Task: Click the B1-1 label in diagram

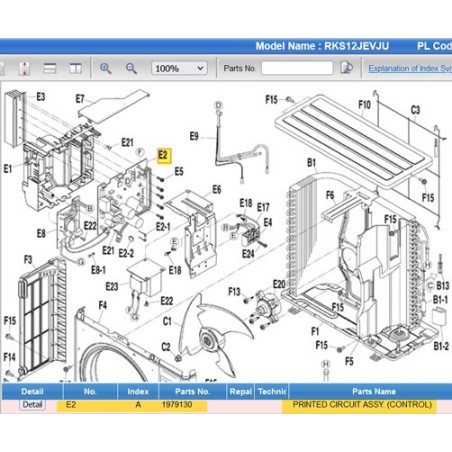Action: [x=440, y=300]
